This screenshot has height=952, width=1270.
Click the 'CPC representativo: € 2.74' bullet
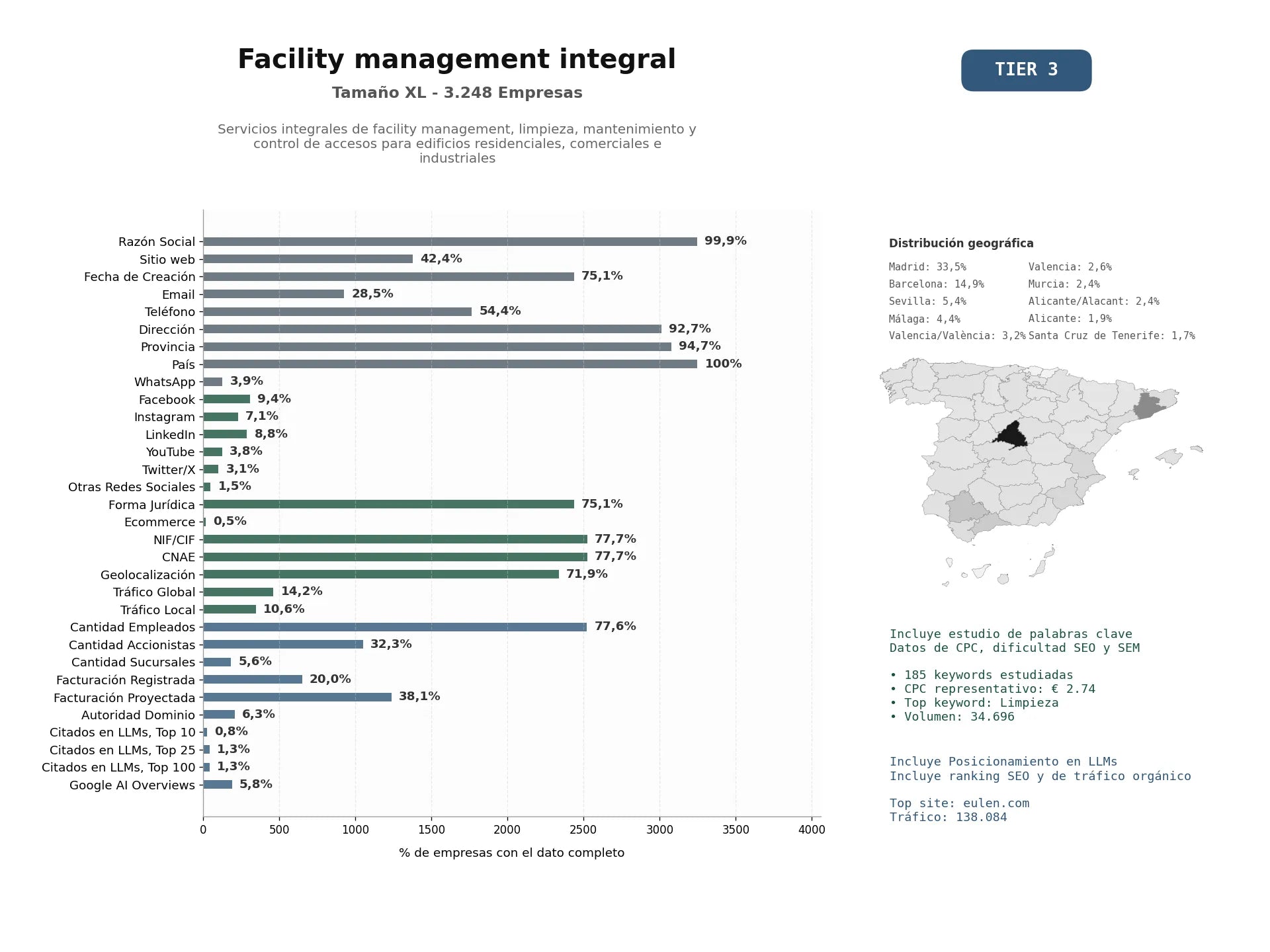[x=992, y=689]
